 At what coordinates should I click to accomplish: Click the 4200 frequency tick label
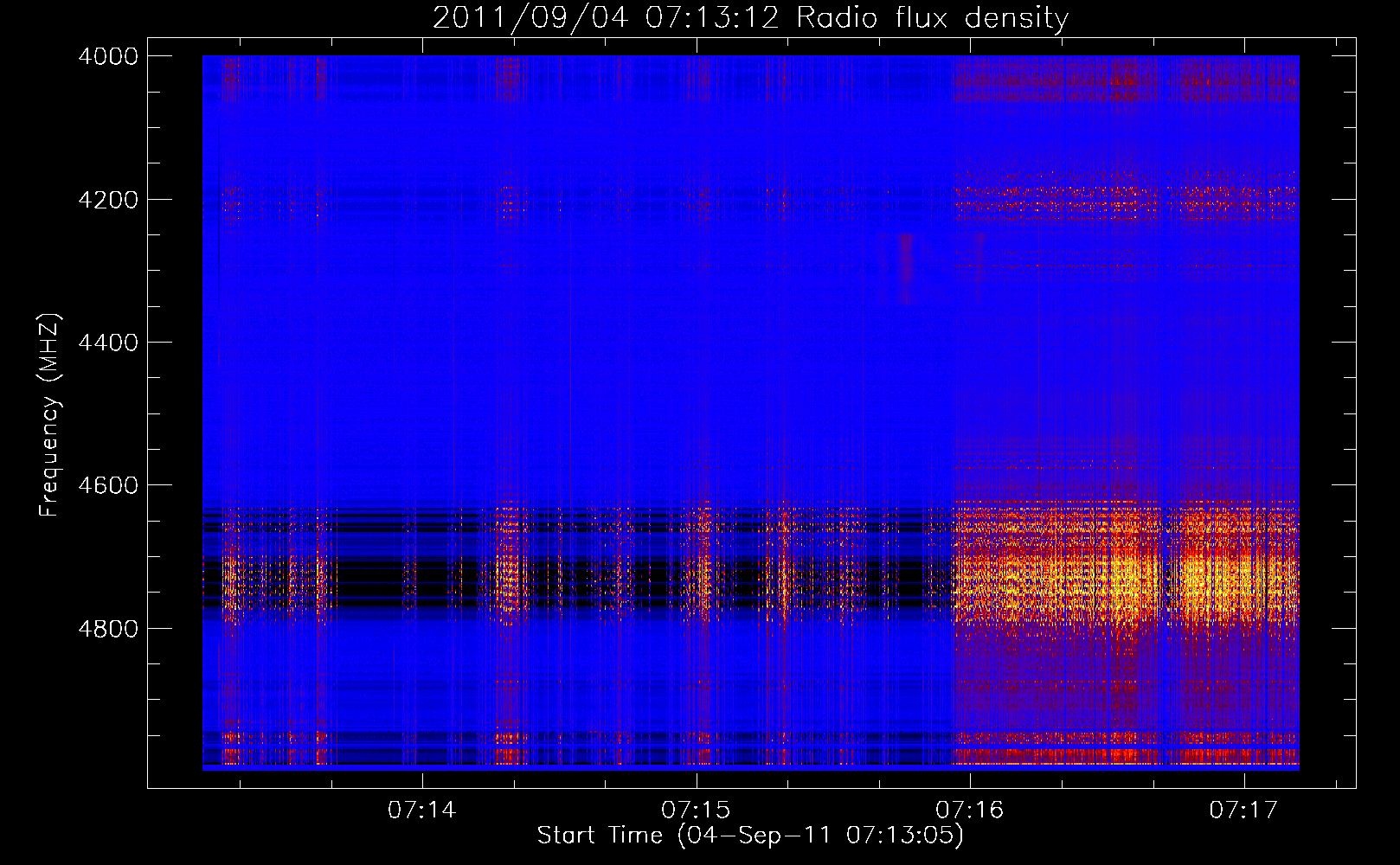(x=108, y=200)
